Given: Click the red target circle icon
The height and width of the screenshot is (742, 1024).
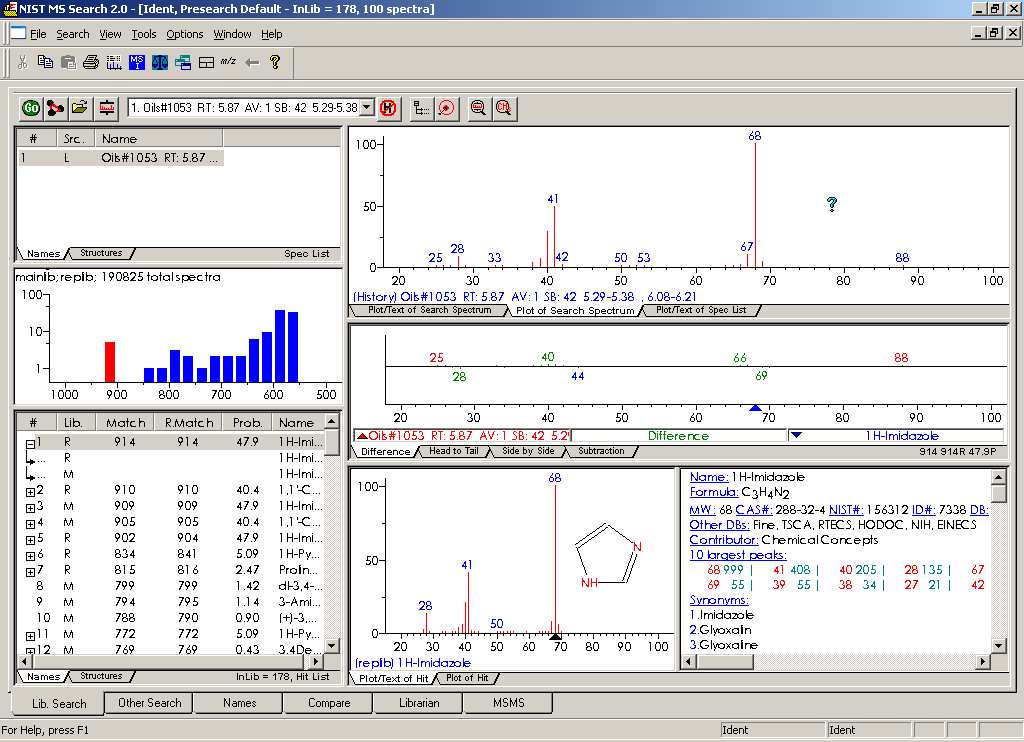Looking at the screenshot, I should tap(447, 108).
